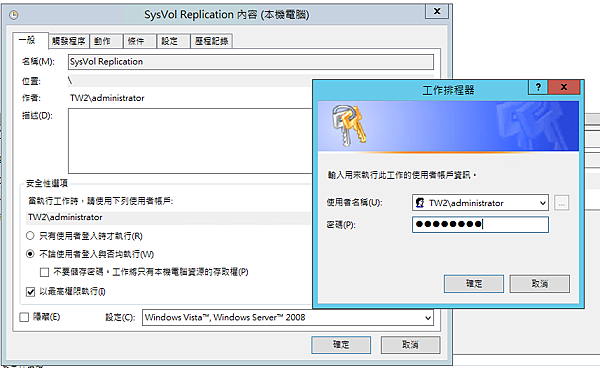
Task: Expand the 使用者名稱 combo box arrow
Action: coord(542,203)
